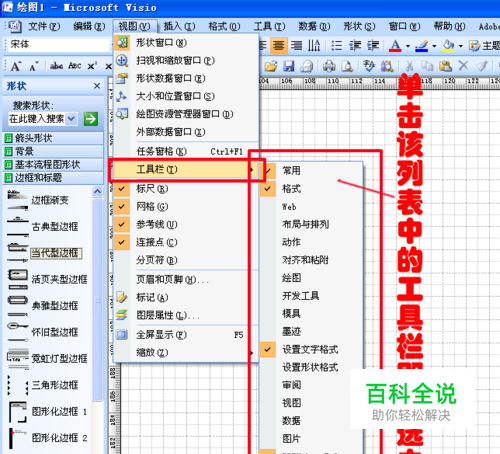500x454 pixels.
Task: Click the Copy icon
Action: click(427, 66)
